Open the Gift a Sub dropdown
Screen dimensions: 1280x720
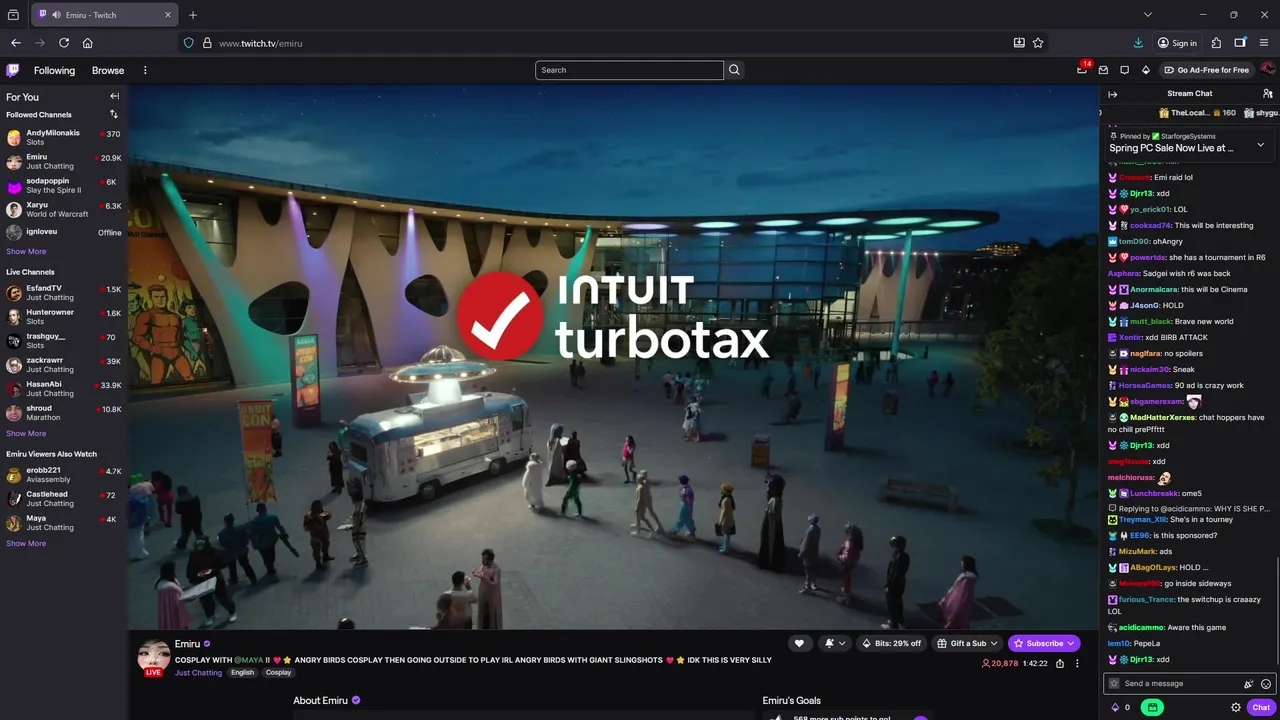(x=967, y=643)
